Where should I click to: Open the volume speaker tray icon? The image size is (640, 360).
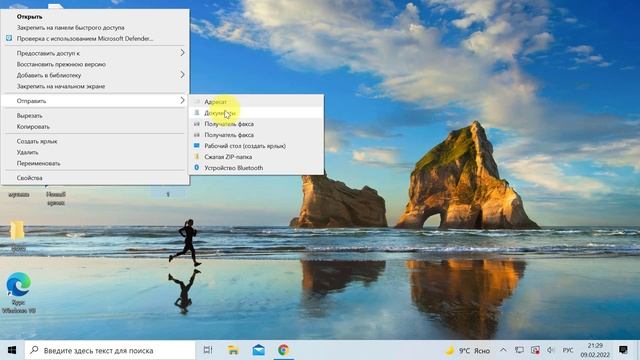[x=551, y=350]
